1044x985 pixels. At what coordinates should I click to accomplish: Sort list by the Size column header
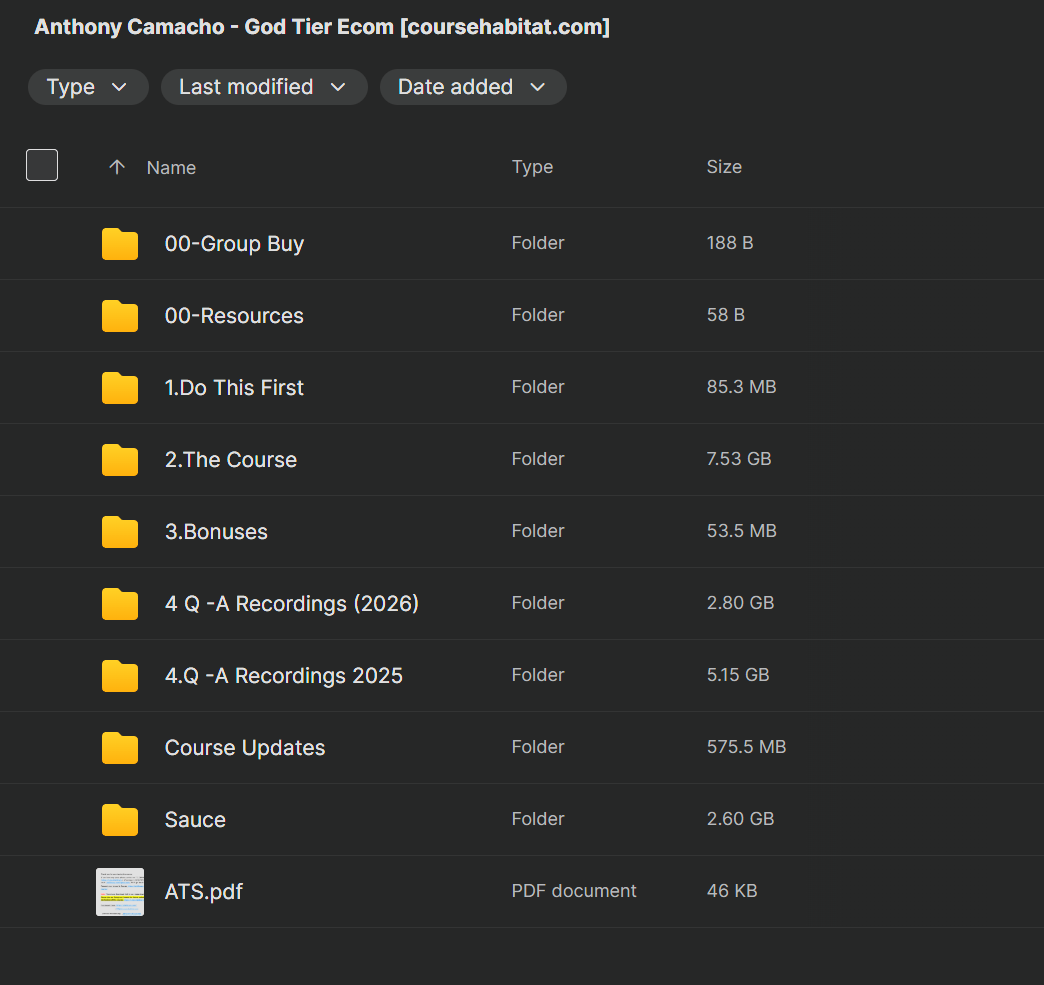(724, 167)
